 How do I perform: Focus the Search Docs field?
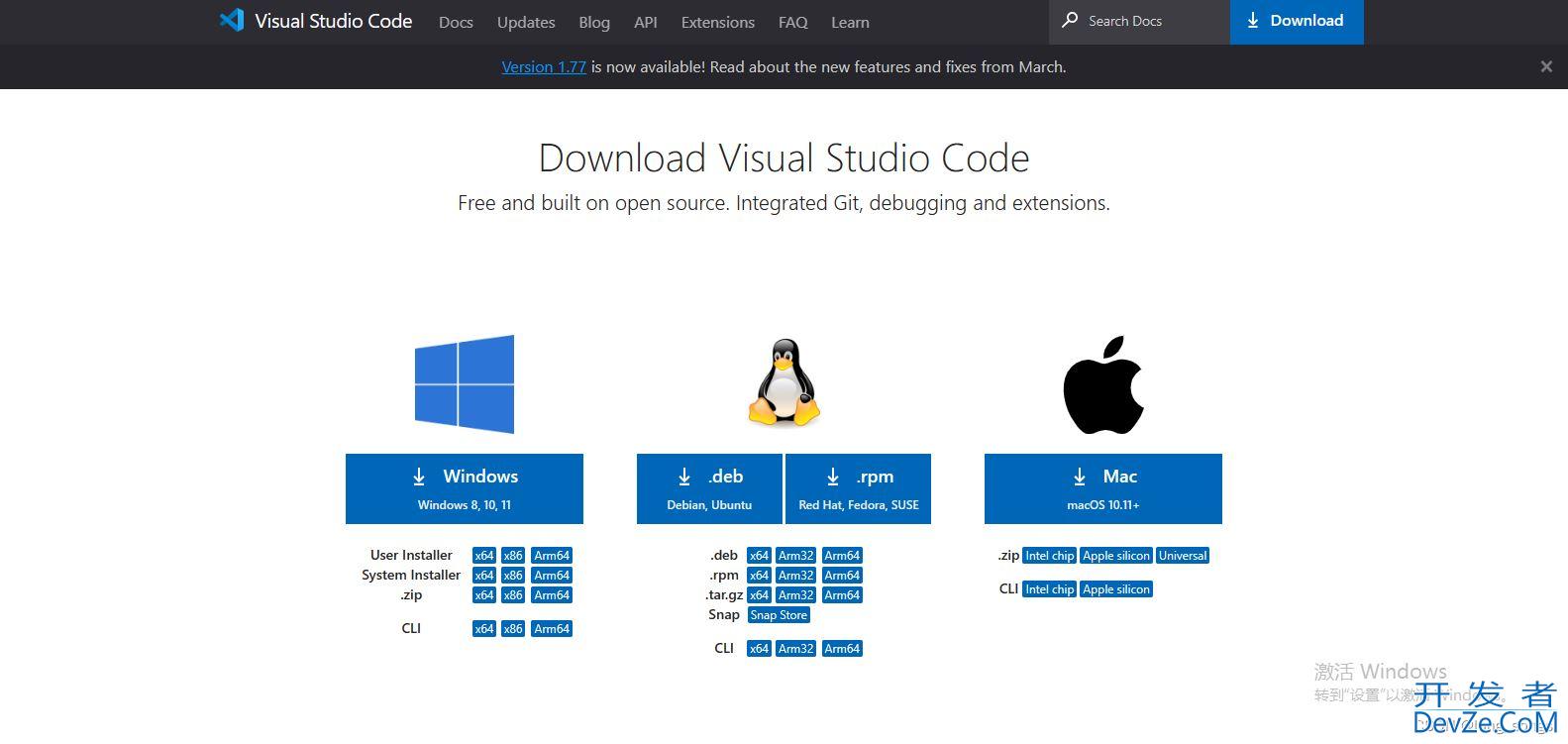point(1139,21)
